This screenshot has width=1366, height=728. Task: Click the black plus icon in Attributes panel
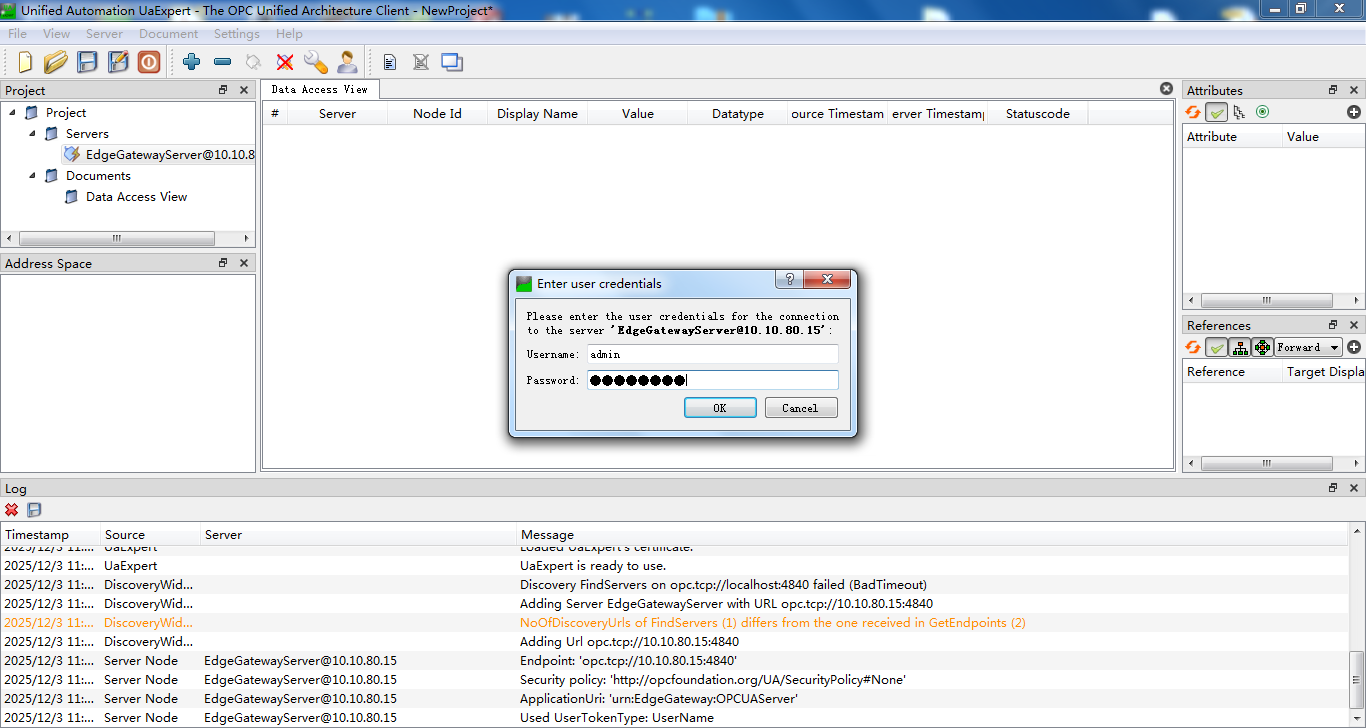[x=1354, y=112]
